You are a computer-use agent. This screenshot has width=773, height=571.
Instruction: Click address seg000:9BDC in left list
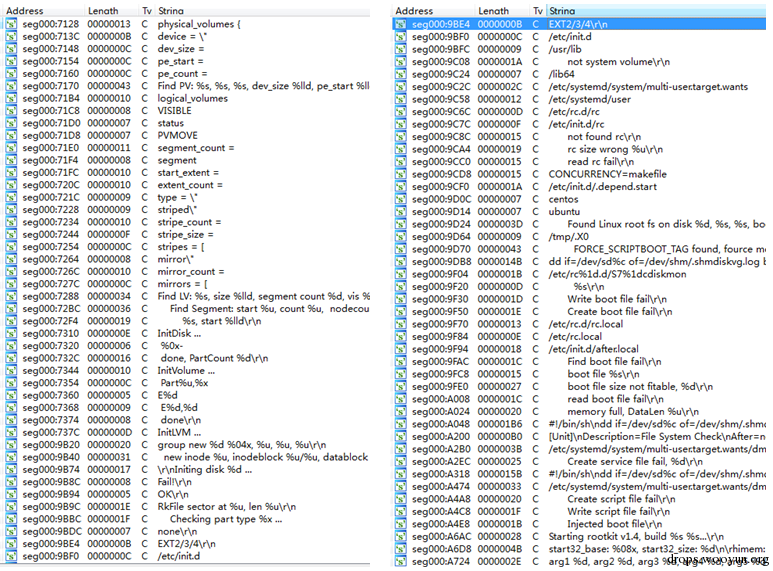(52, 532)
